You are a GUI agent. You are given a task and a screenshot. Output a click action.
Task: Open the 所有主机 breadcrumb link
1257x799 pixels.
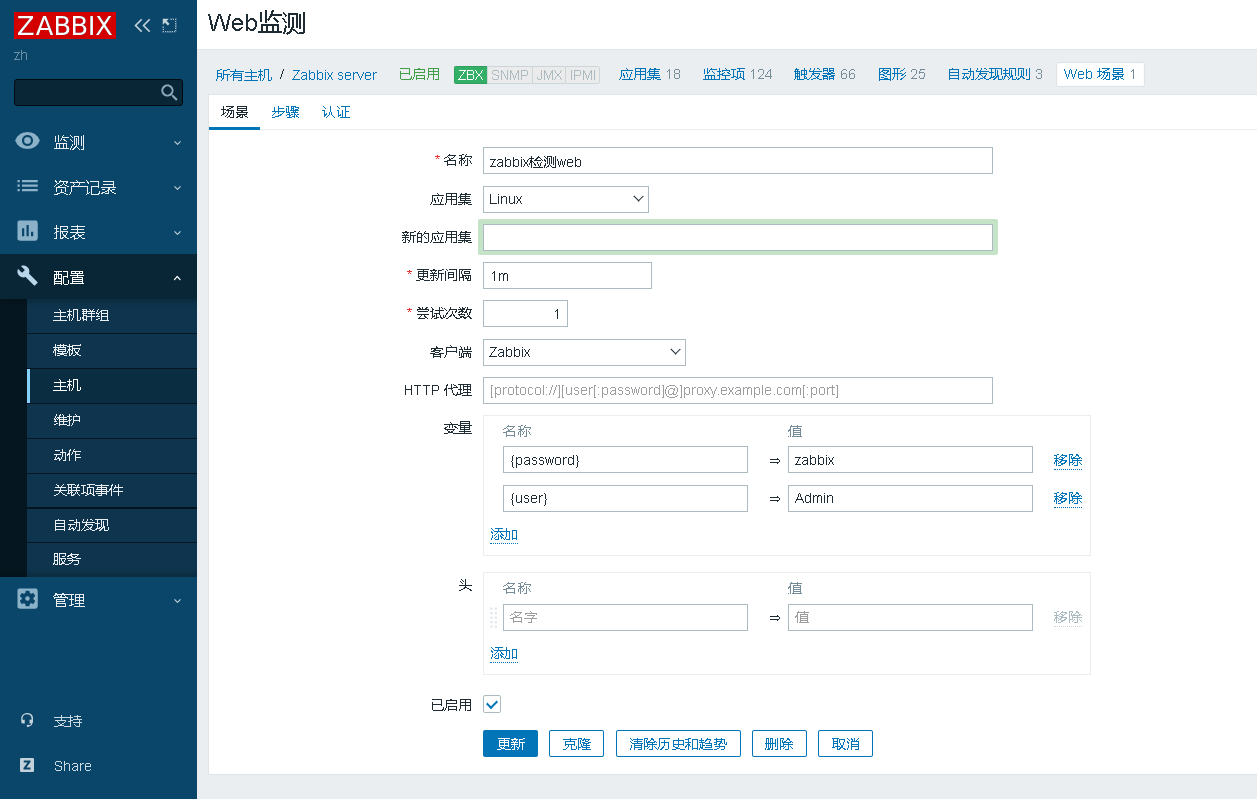(243, 75)
